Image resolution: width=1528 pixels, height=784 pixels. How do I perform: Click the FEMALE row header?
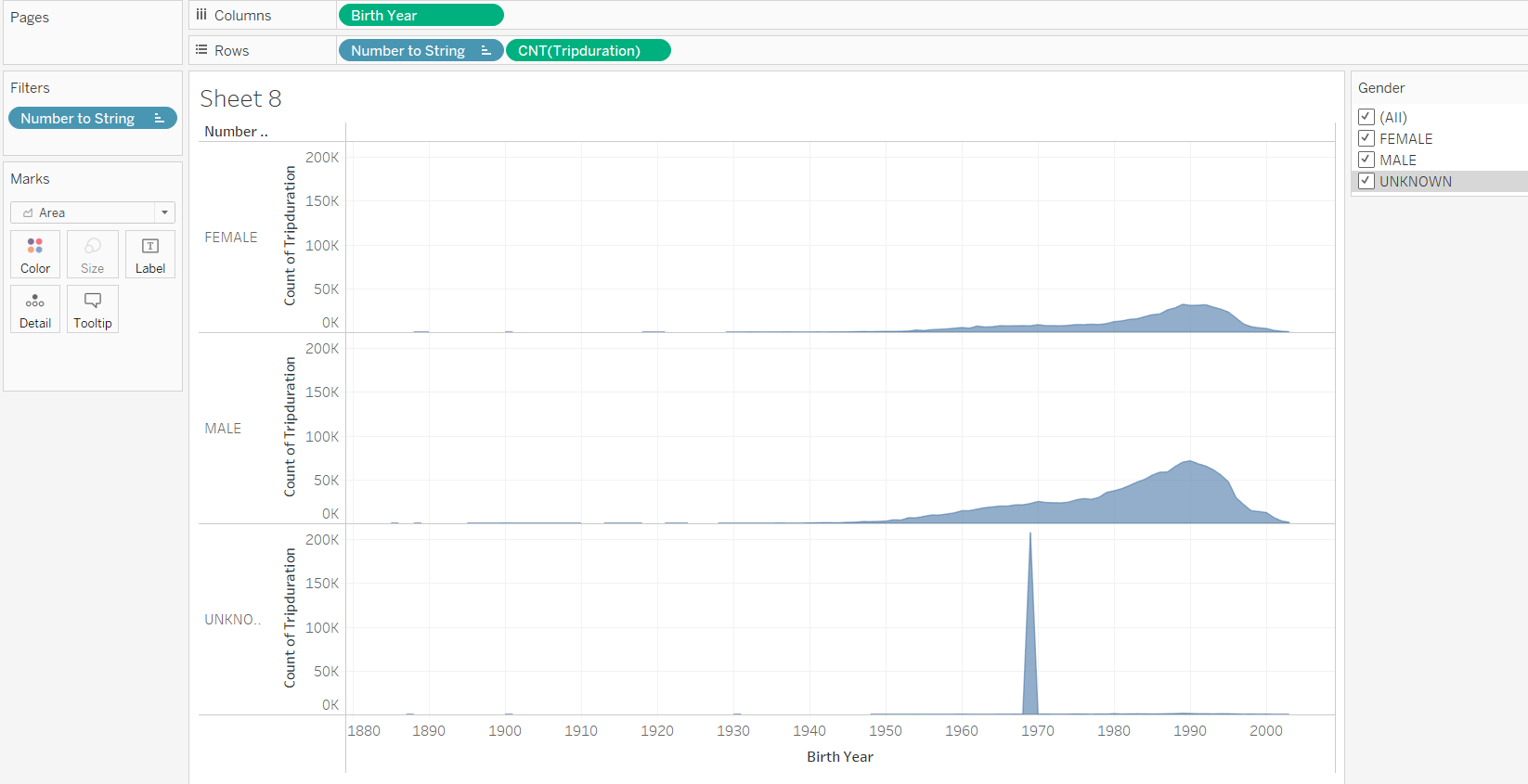[231, 238]
